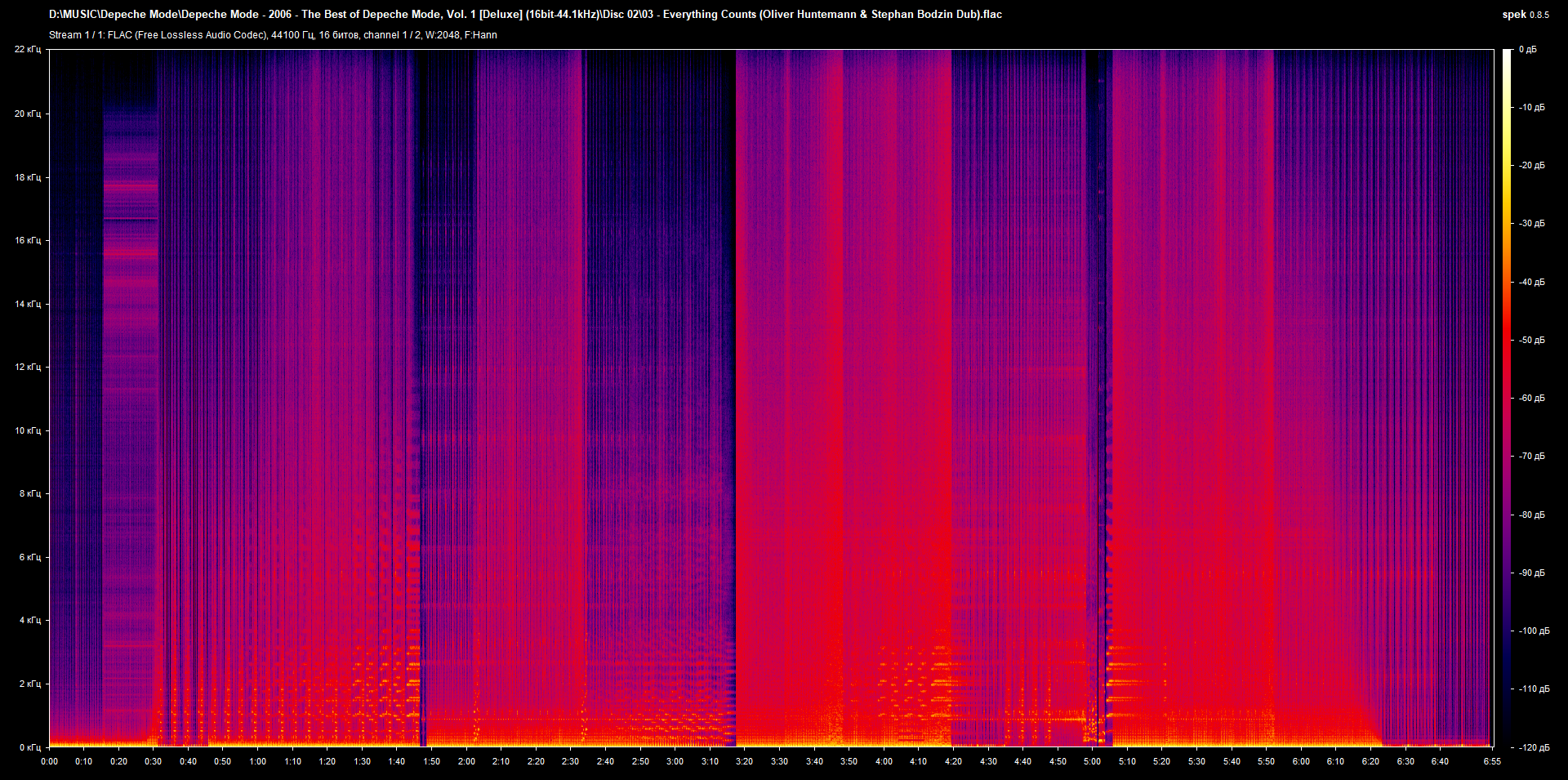Select the 10 кГц frequency axis label
Image resolution: width=1568 pixels, height=780 pixels.
pyautogui.click(x=28, y=430)
